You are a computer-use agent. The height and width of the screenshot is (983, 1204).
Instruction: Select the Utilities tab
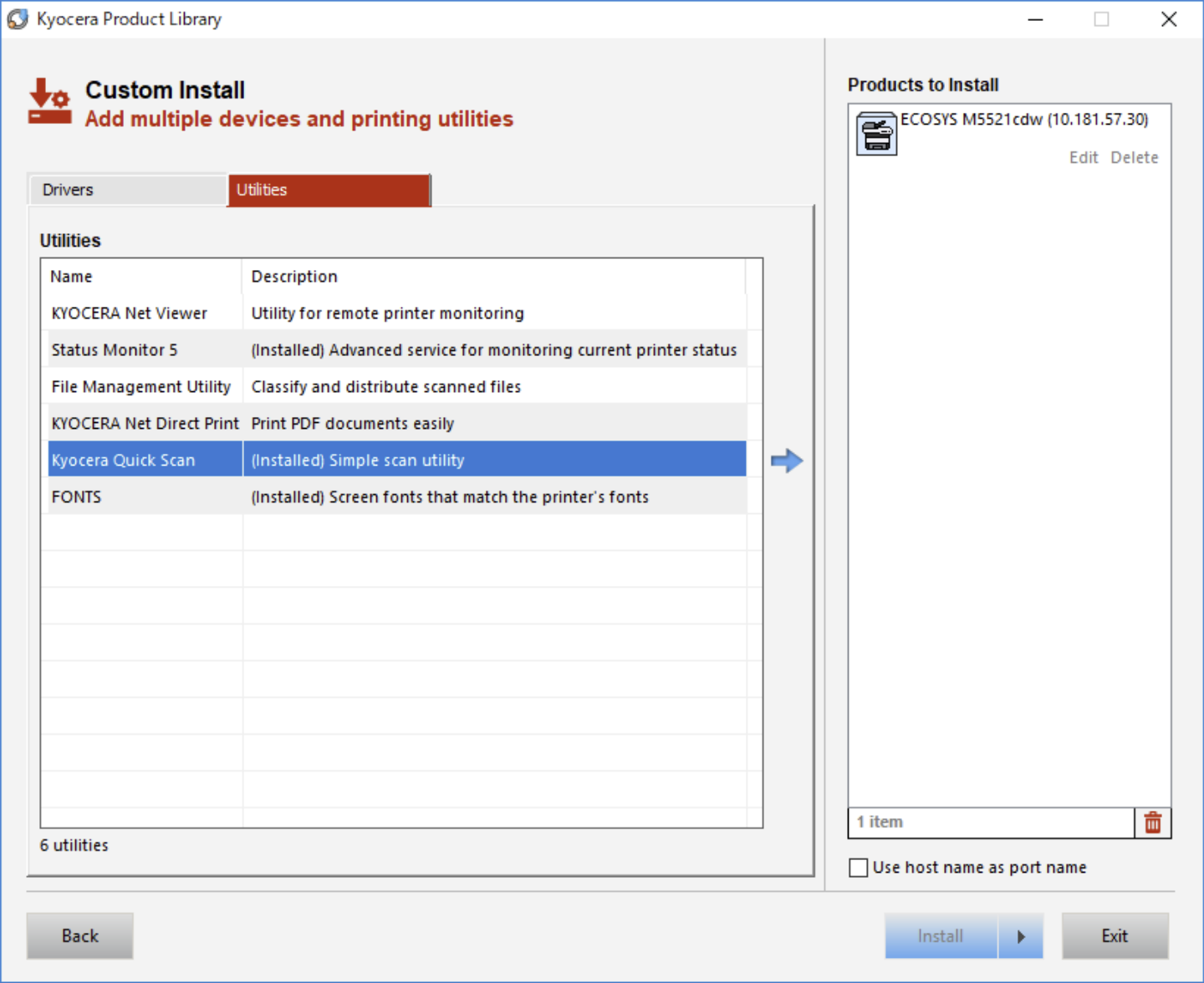point(329,190)
